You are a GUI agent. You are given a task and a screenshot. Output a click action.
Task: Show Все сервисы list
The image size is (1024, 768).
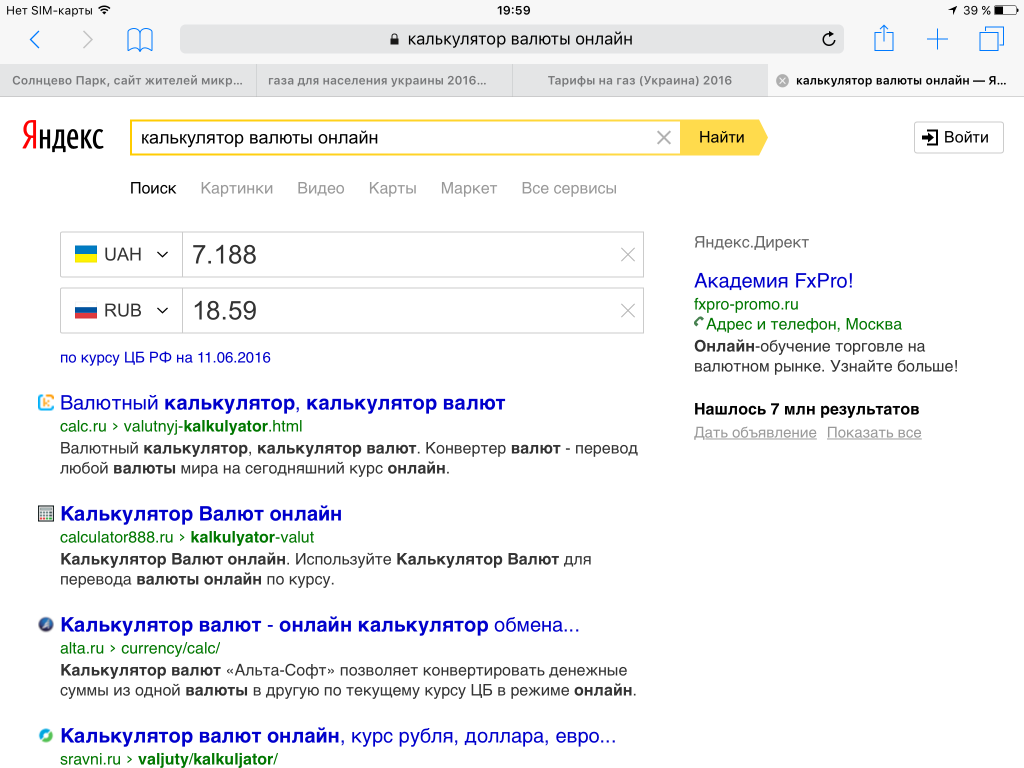tap(569, 189)
